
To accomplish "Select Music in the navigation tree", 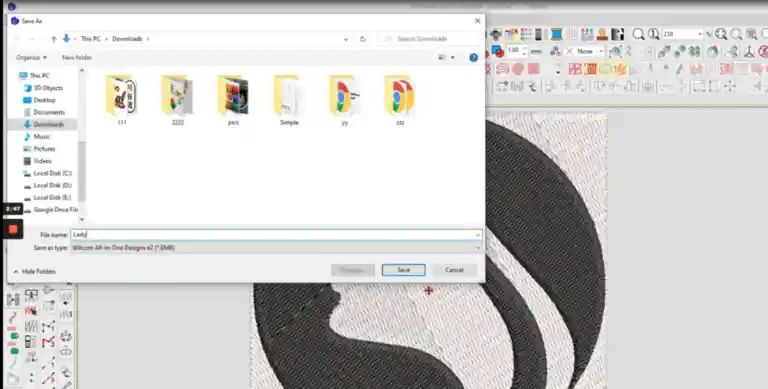I will click(42, 137).
